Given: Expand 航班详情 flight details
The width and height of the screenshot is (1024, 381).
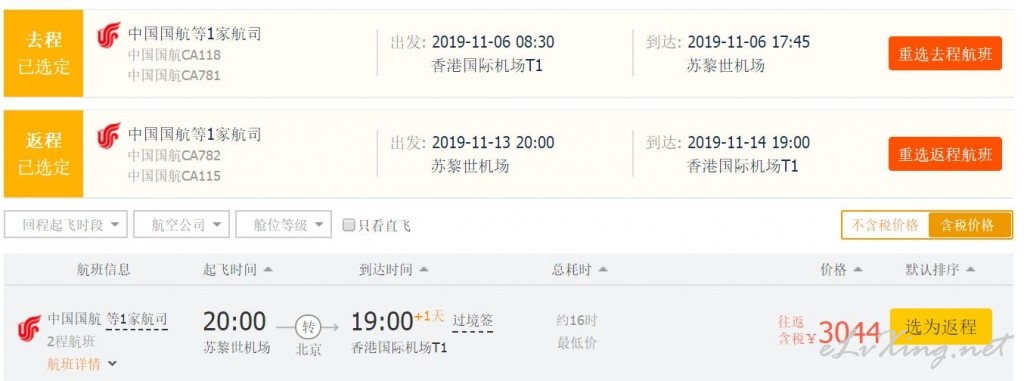Looking at the screenshot, I should click(x=82, y=364).
